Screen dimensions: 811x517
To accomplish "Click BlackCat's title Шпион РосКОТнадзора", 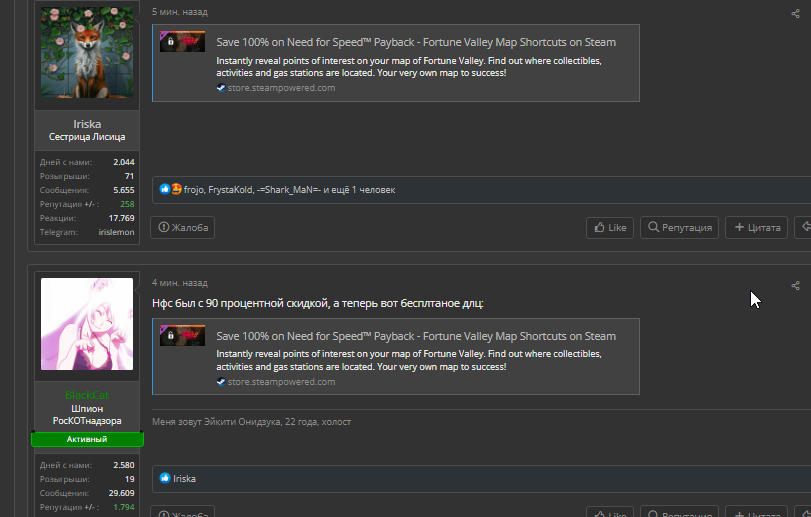I will coord(87,415).
